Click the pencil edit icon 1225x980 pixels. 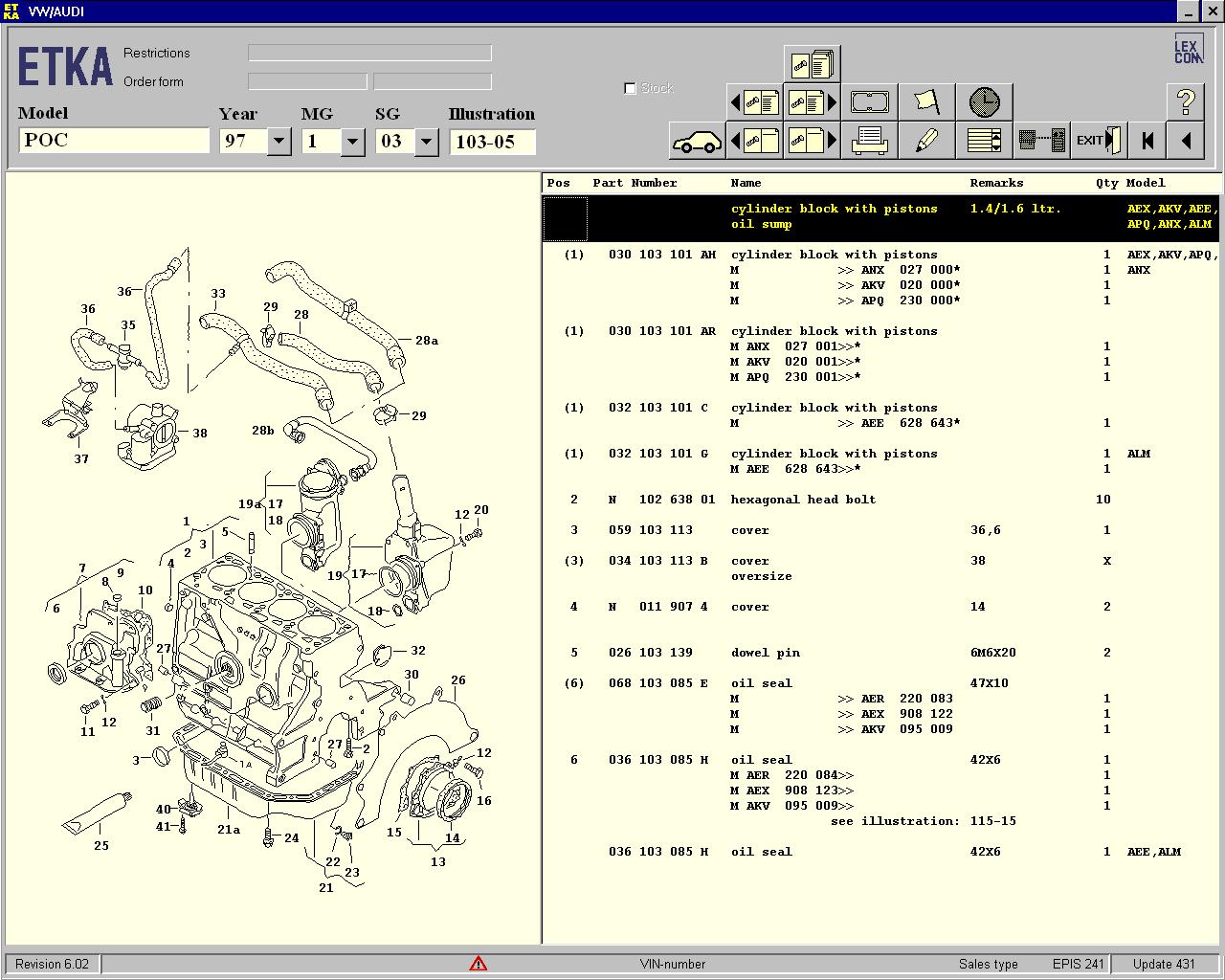click(x=926, y=142)
